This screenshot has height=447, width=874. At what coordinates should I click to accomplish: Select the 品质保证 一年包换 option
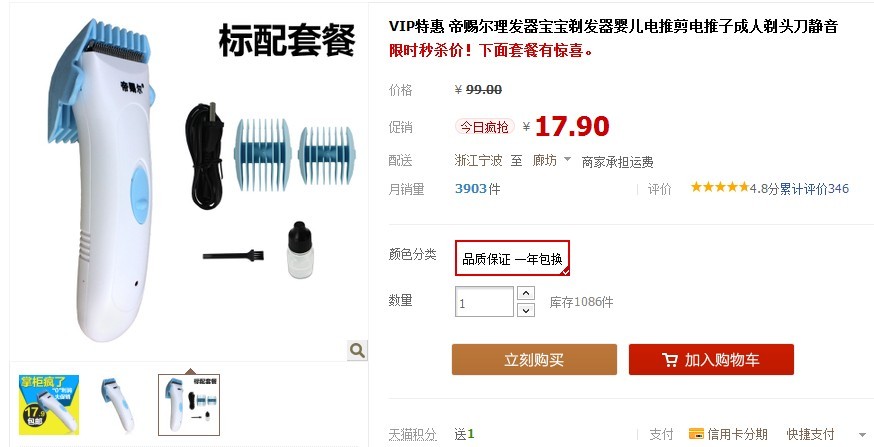[512, 258]
